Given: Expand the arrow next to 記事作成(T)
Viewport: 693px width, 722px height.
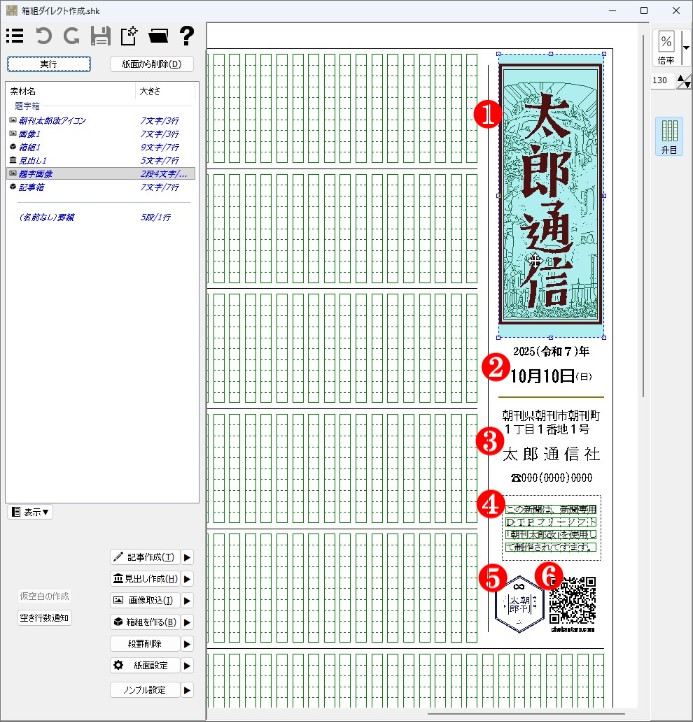Looking at the screenshot, I should (x=186, y=557).
